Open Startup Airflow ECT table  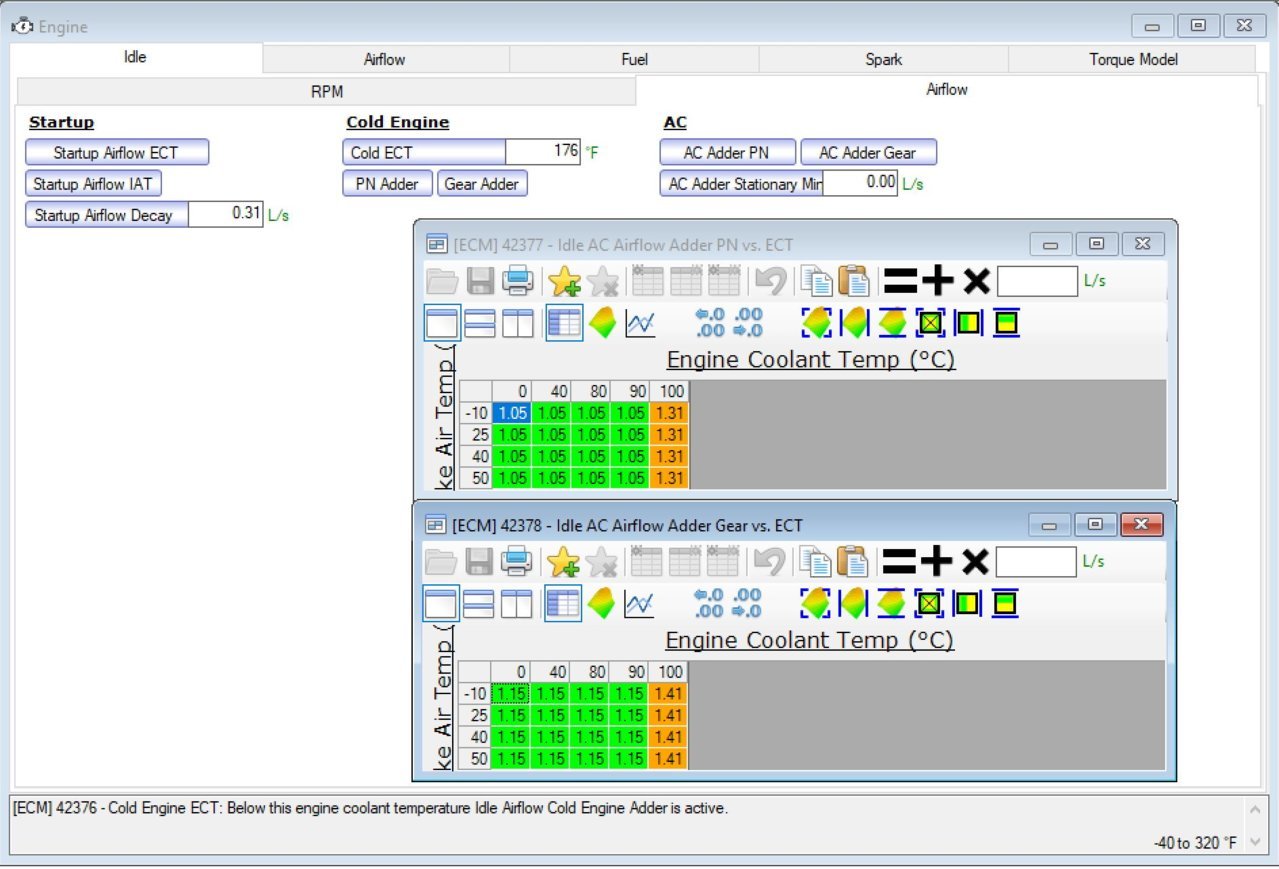pyautogui.click(x=117, y=153)
